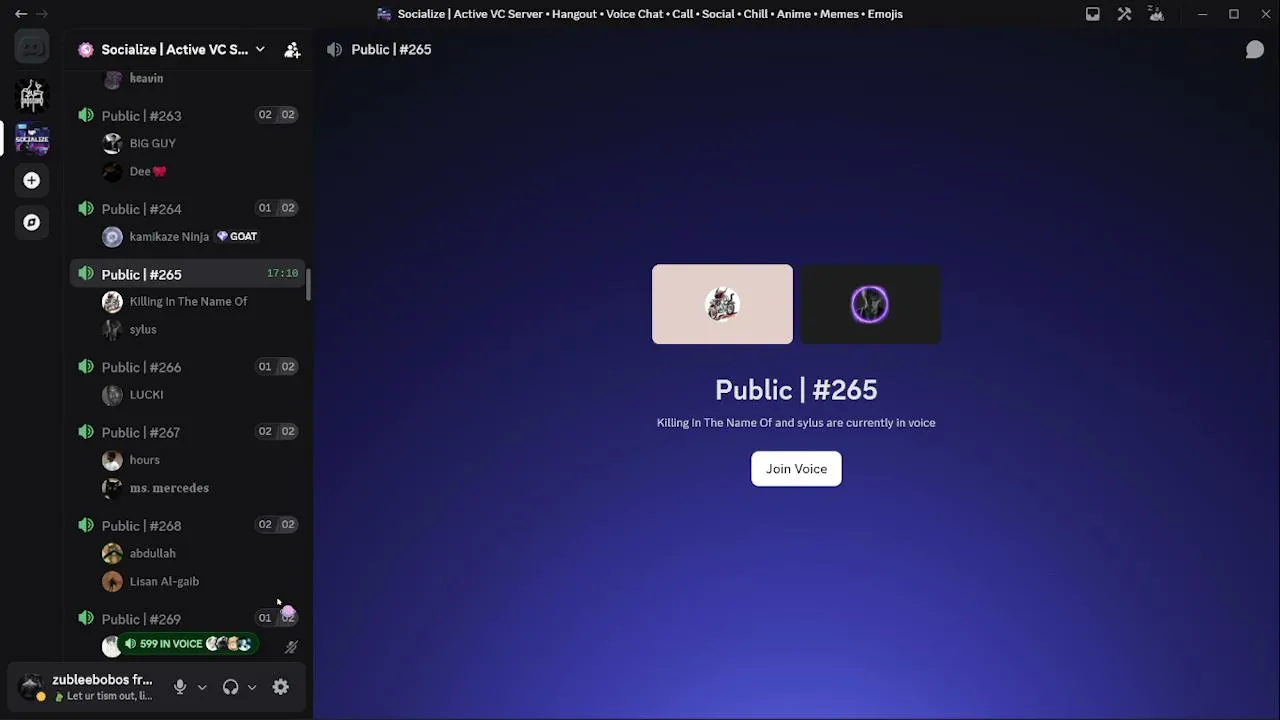Screen dimensions: 1280x720
Task: Open Public | #263 voice channel
Action: point(187,115)
